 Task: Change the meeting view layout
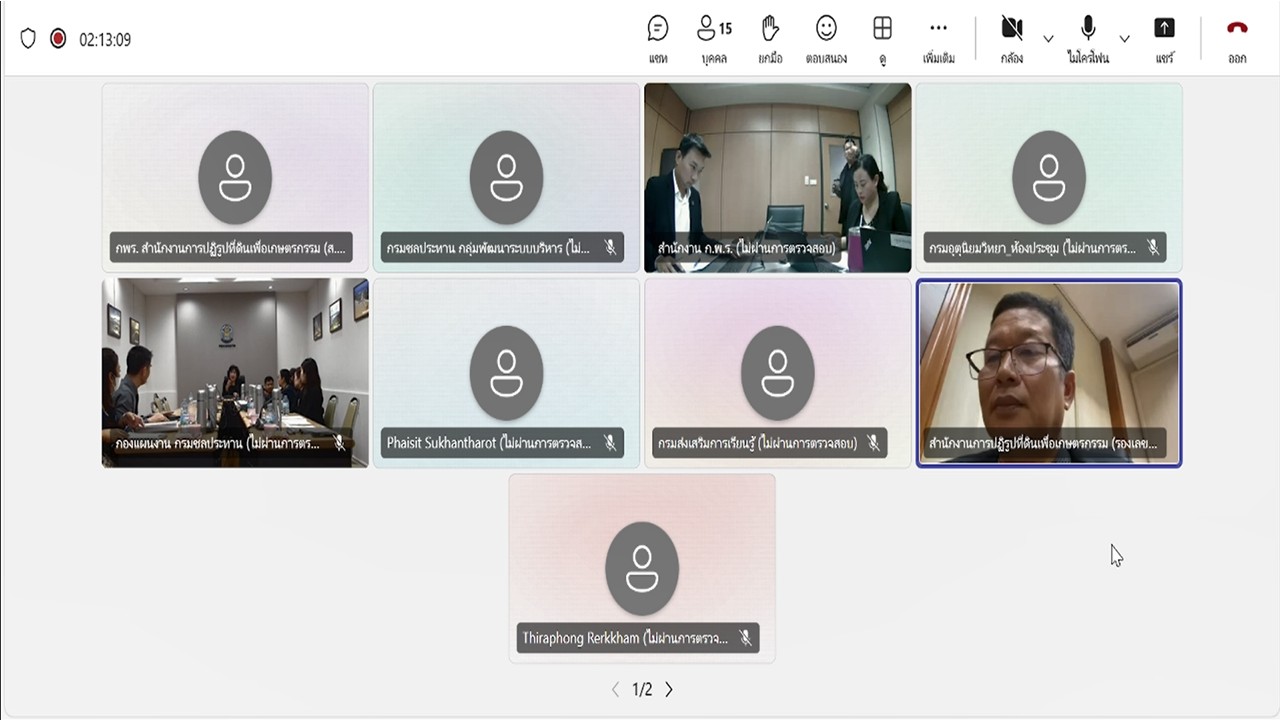pos(882,38)
